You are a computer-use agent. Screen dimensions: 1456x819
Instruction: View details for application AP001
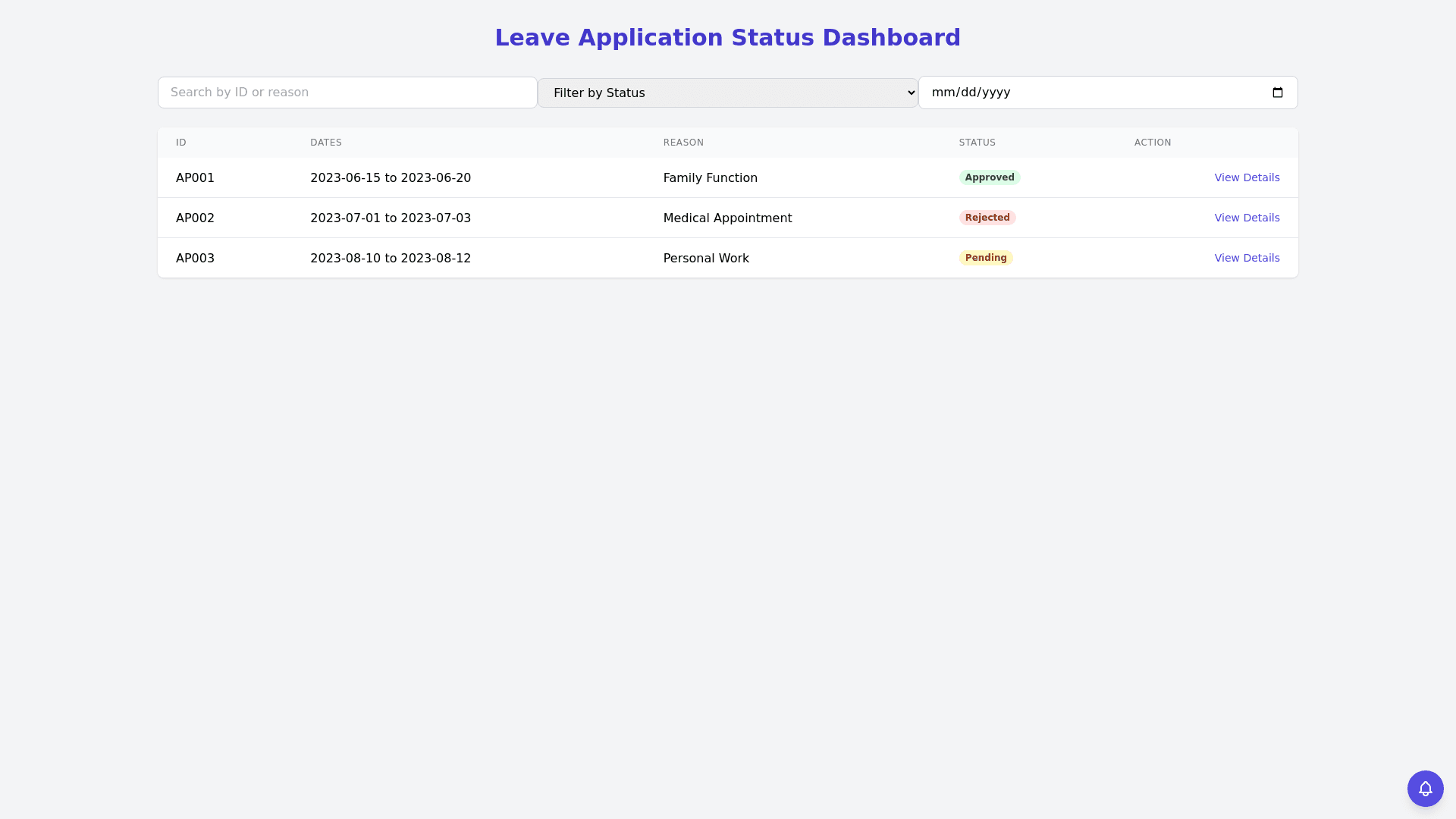pyautogui.click(x=1247, y=177)
